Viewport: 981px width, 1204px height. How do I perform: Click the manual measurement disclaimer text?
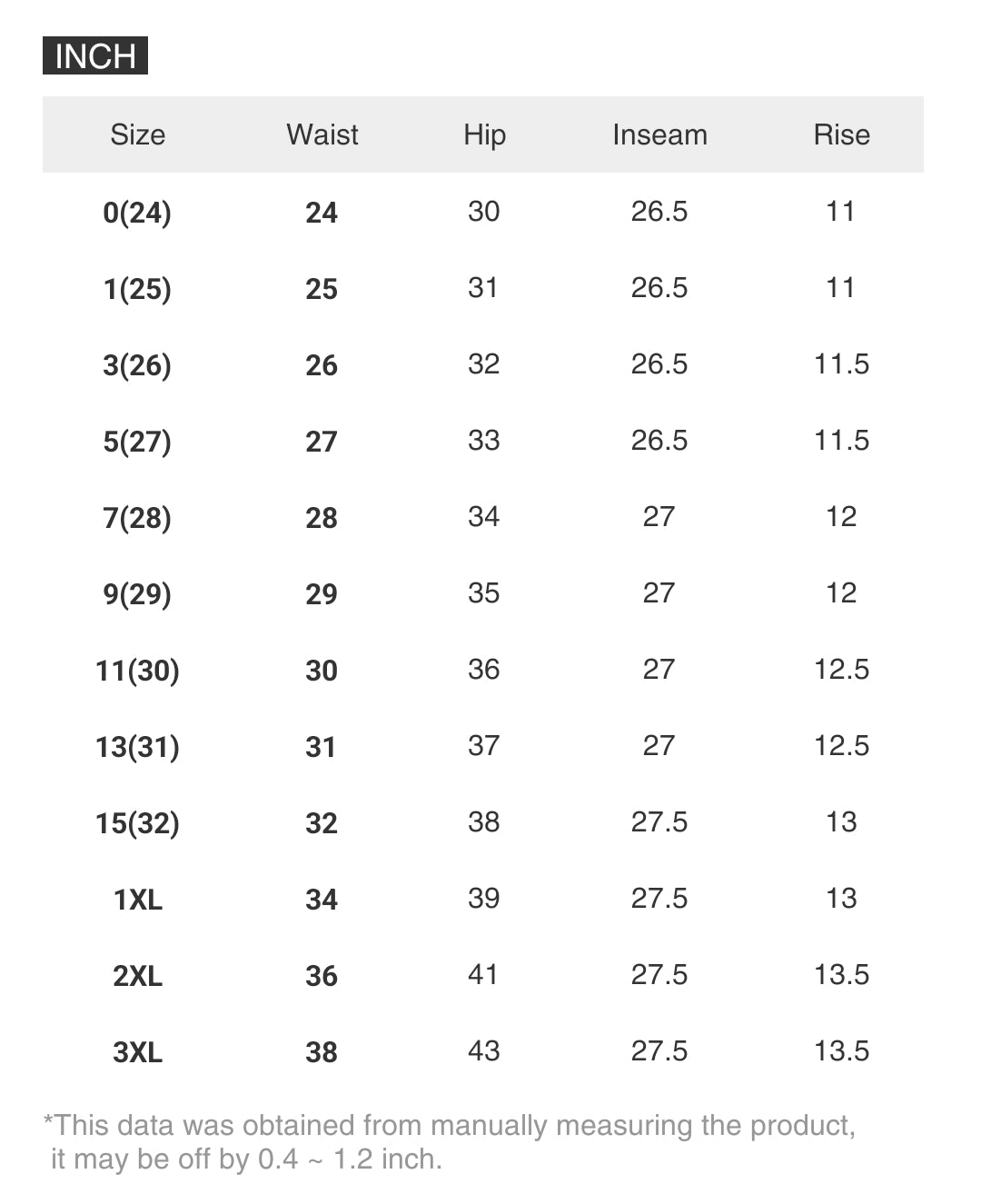tap(449, 1142)
